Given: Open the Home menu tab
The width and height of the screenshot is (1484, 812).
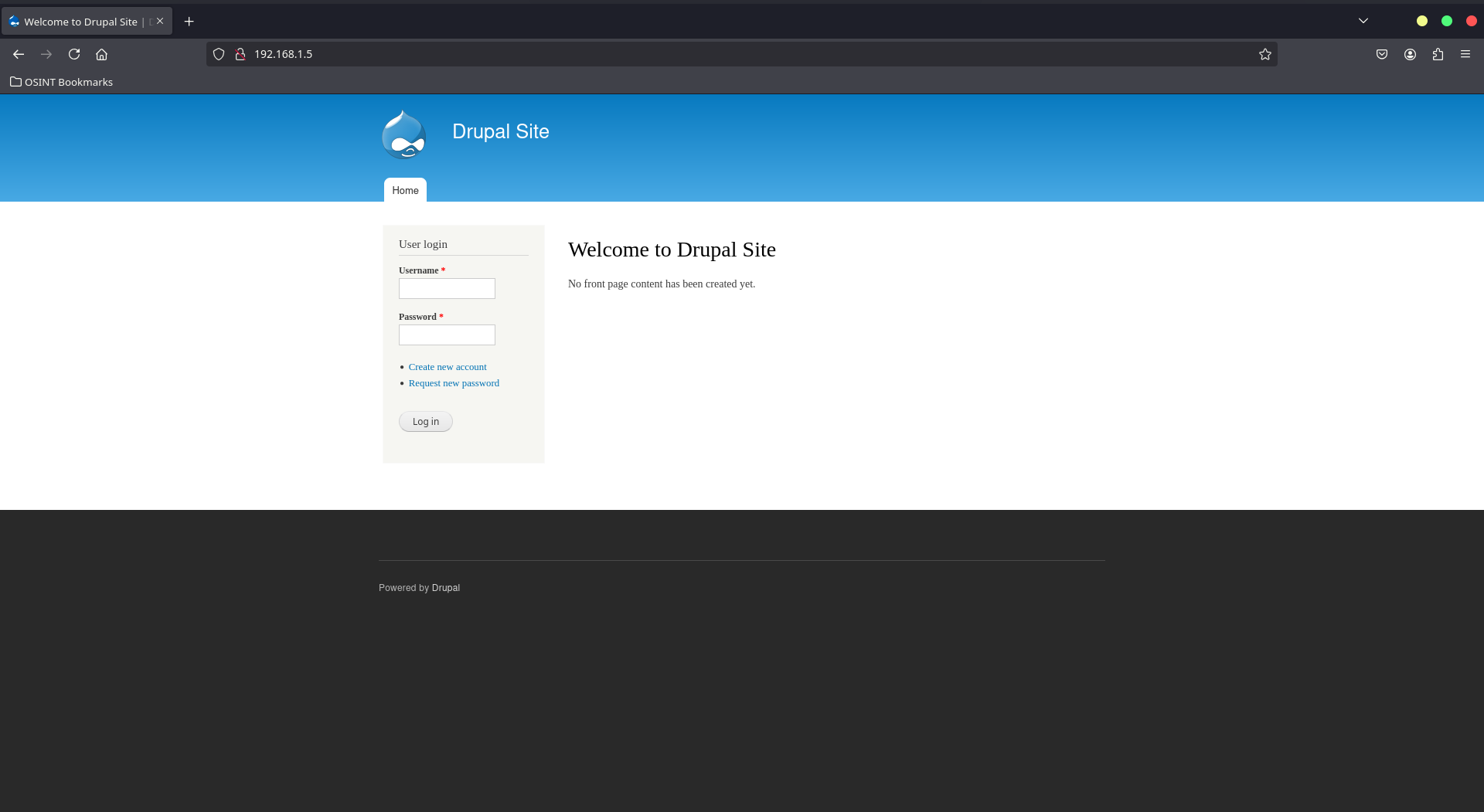Looking at the screenshot, I should point(405,190).
